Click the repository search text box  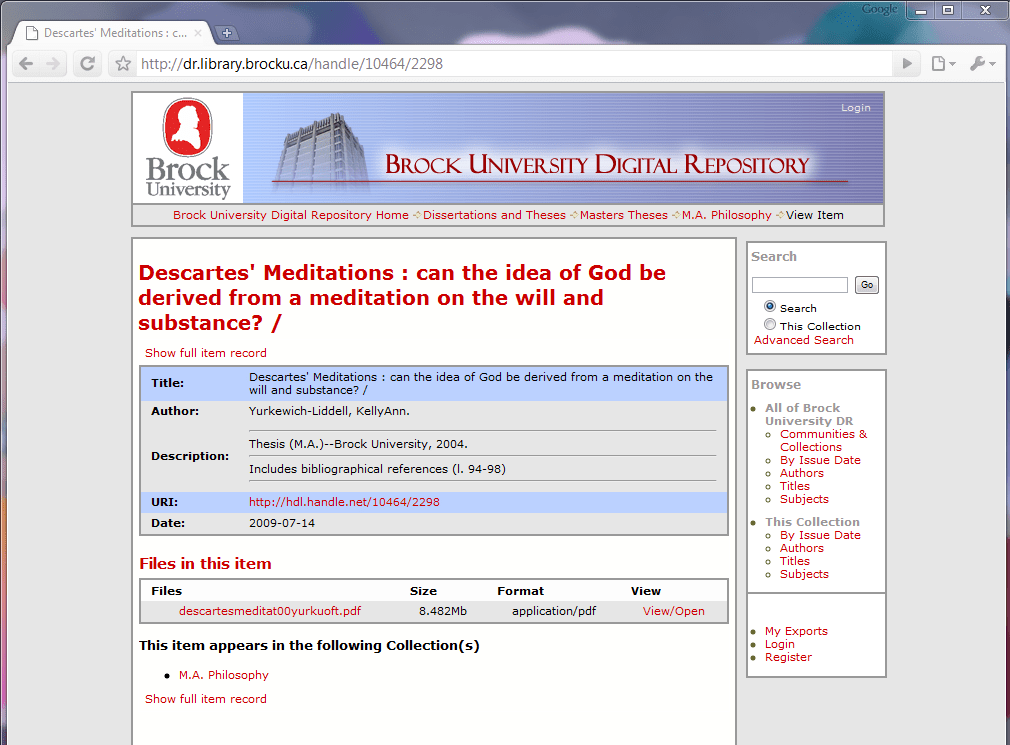click(x=799, y=285)
